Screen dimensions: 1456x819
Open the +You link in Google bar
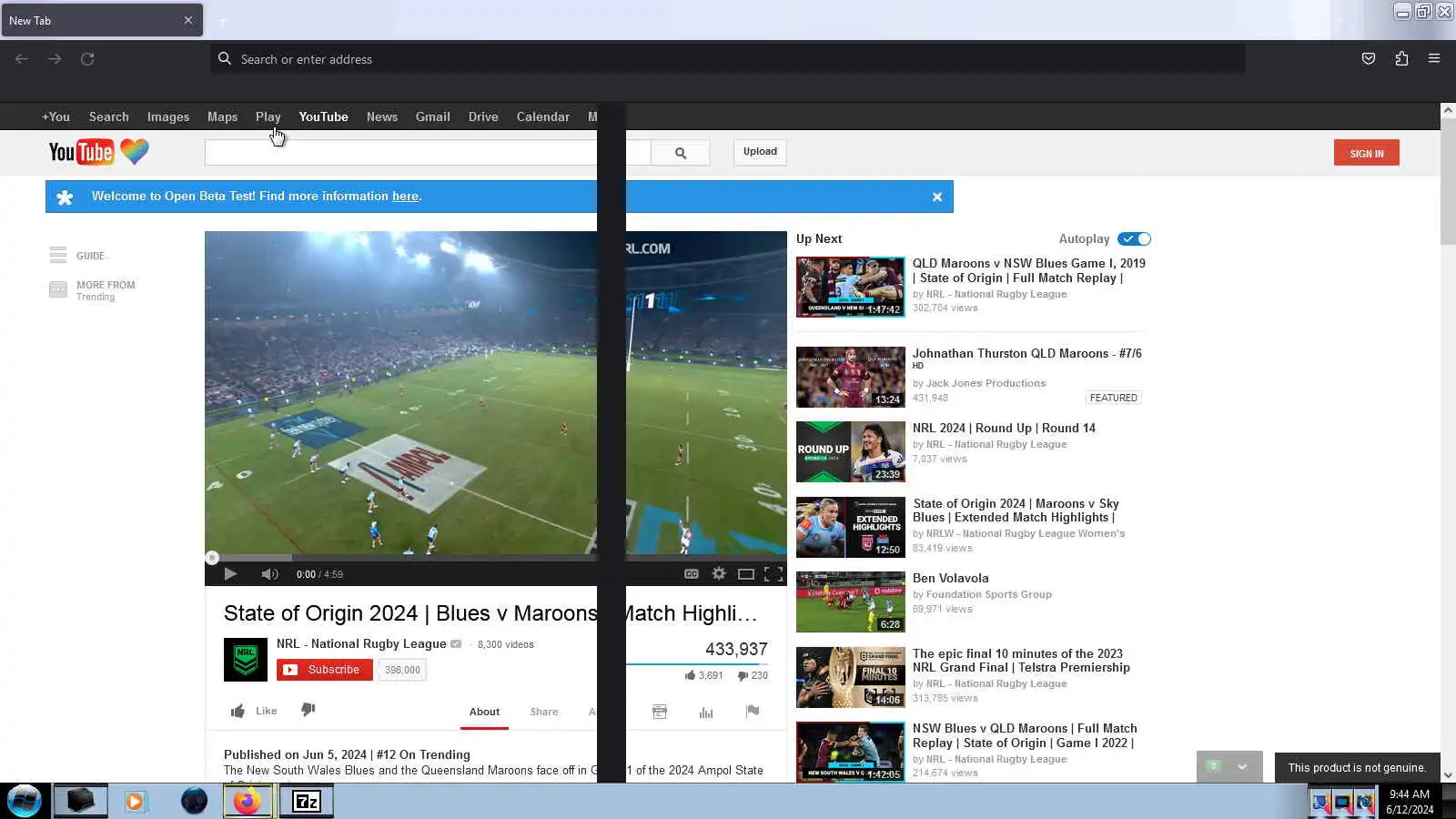[x=56, y=116]
